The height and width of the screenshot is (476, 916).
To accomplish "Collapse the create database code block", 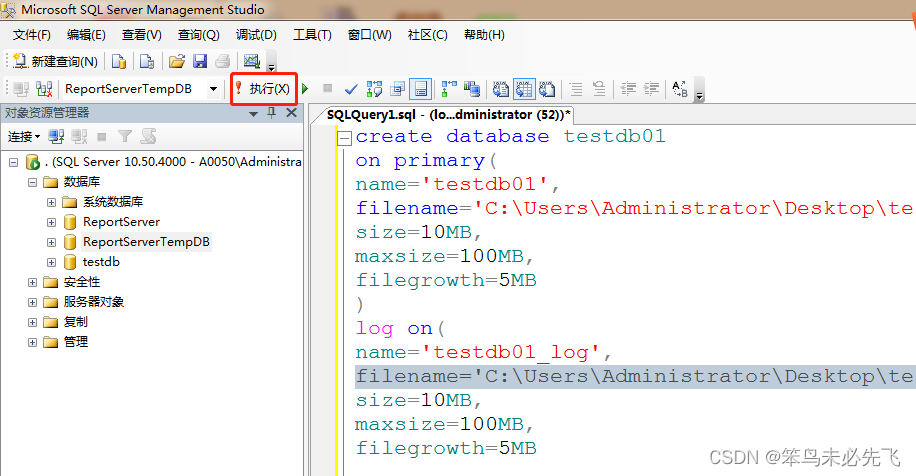I will [345, 138].
